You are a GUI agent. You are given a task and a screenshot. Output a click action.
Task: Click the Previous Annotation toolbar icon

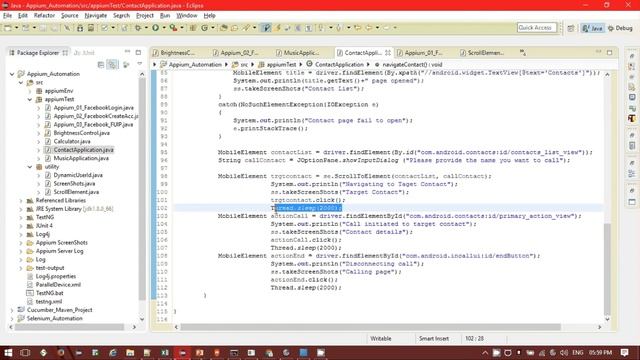[338, 28]
